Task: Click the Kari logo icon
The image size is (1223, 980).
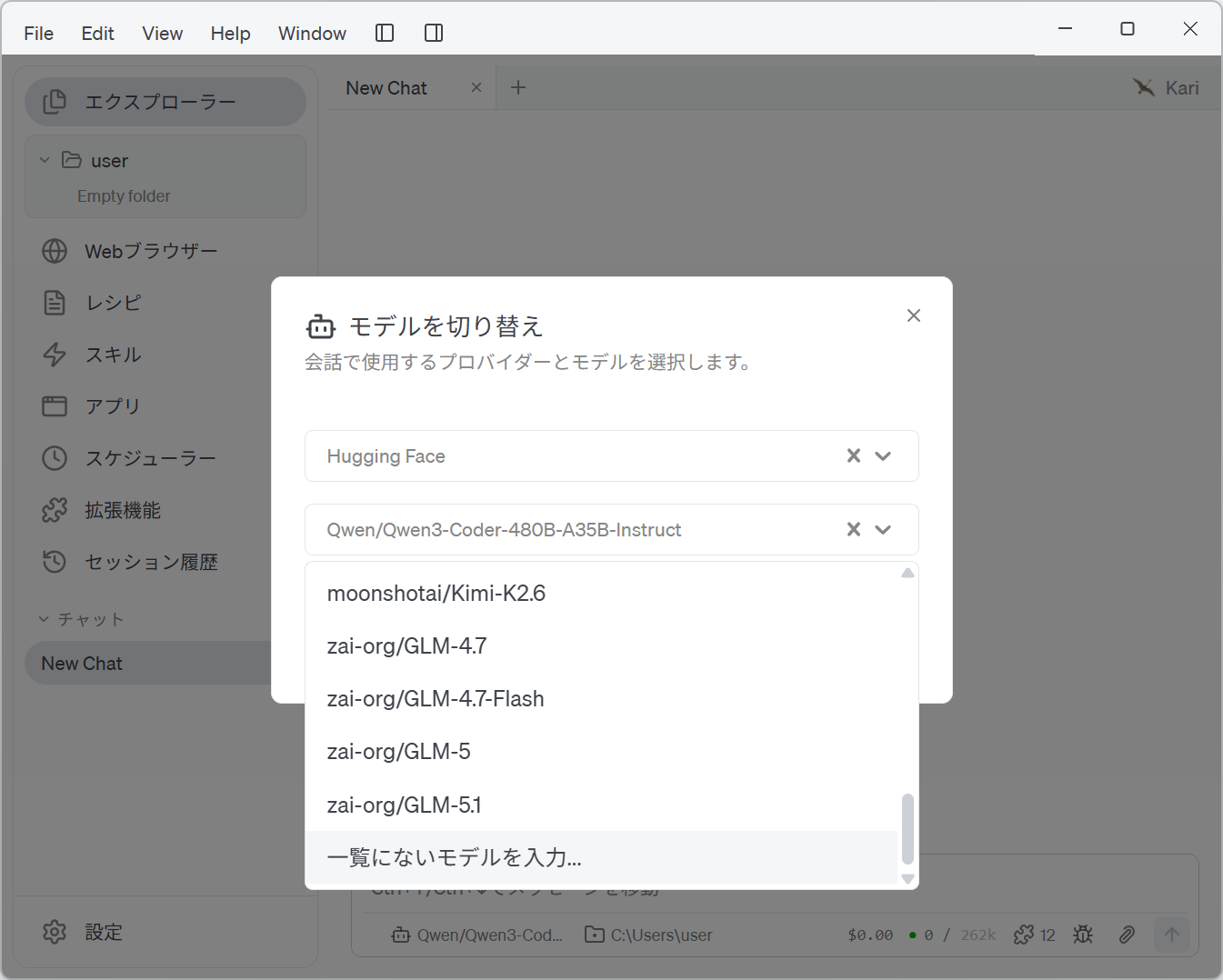Action: (x=1143, y=87)
